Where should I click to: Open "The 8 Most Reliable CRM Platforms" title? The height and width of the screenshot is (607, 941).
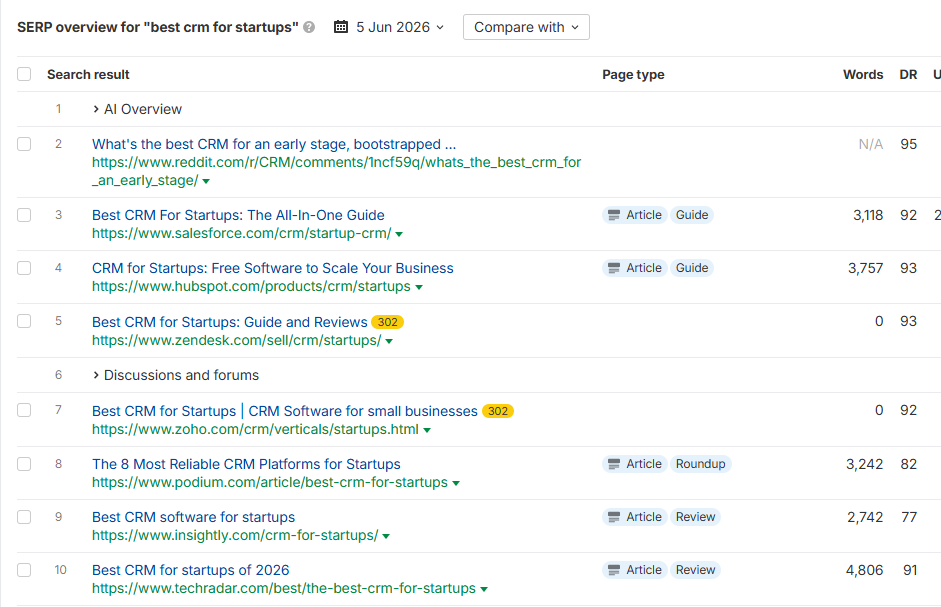point(246,464)
